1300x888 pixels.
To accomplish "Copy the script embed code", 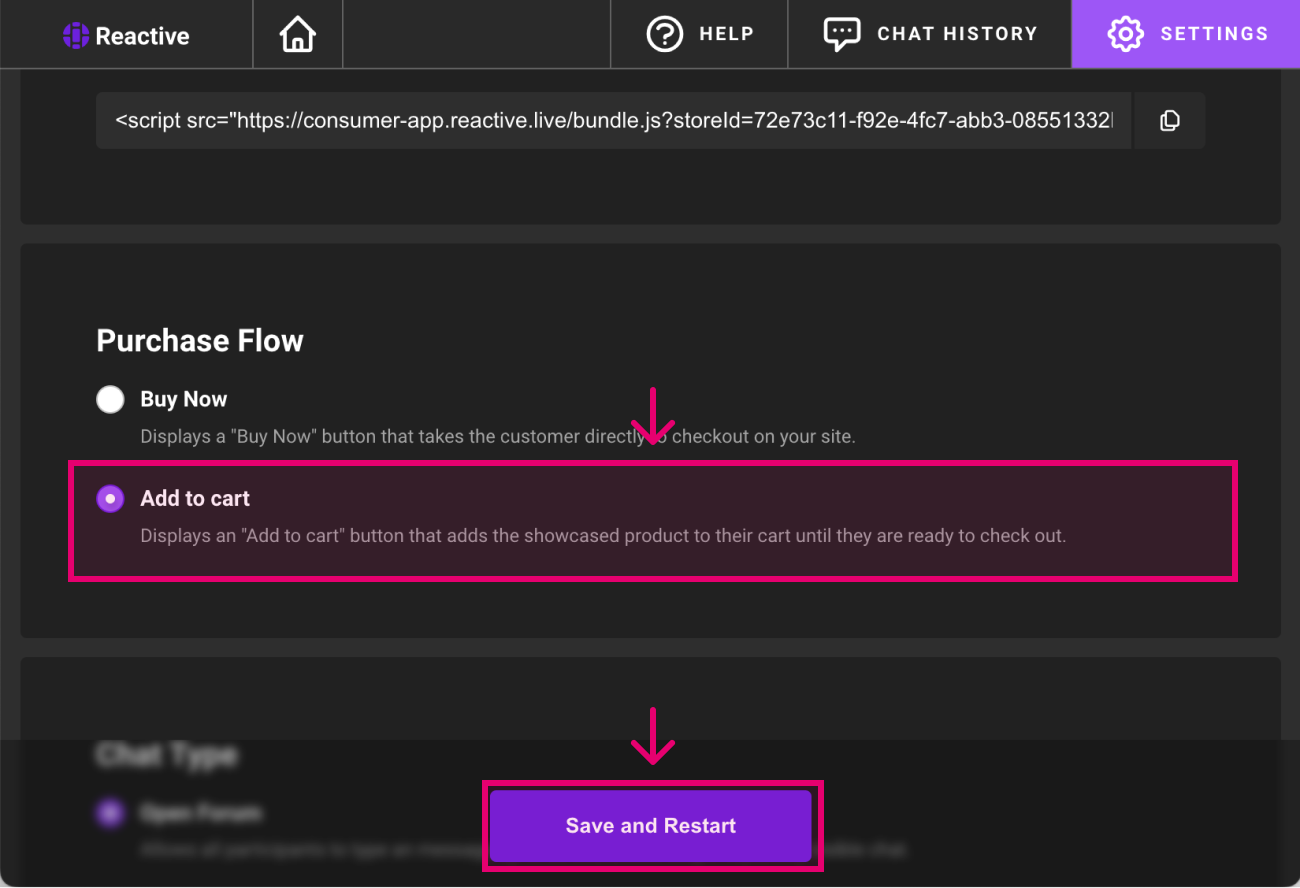I will click(x=1170, y=121).
